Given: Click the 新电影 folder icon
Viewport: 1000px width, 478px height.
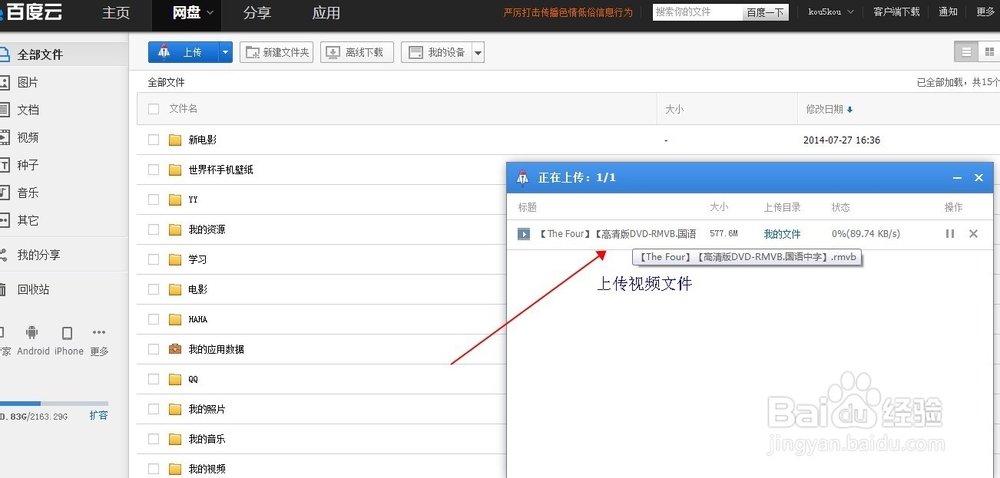Looking at the screenshot, I should [x=175, y=140].
